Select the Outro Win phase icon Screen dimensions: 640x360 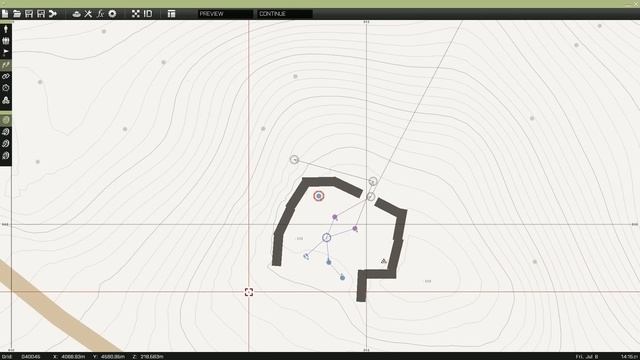(x=6, y=144)
